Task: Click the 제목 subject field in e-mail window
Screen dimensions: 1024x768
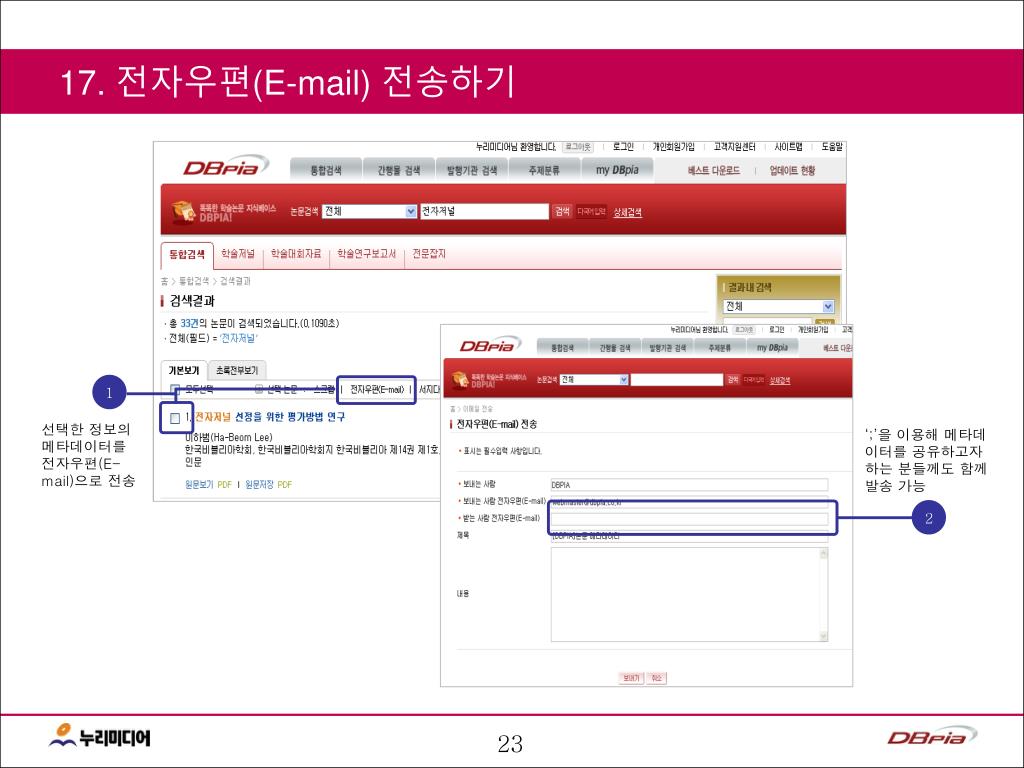Action: click(x=690, y=536)
